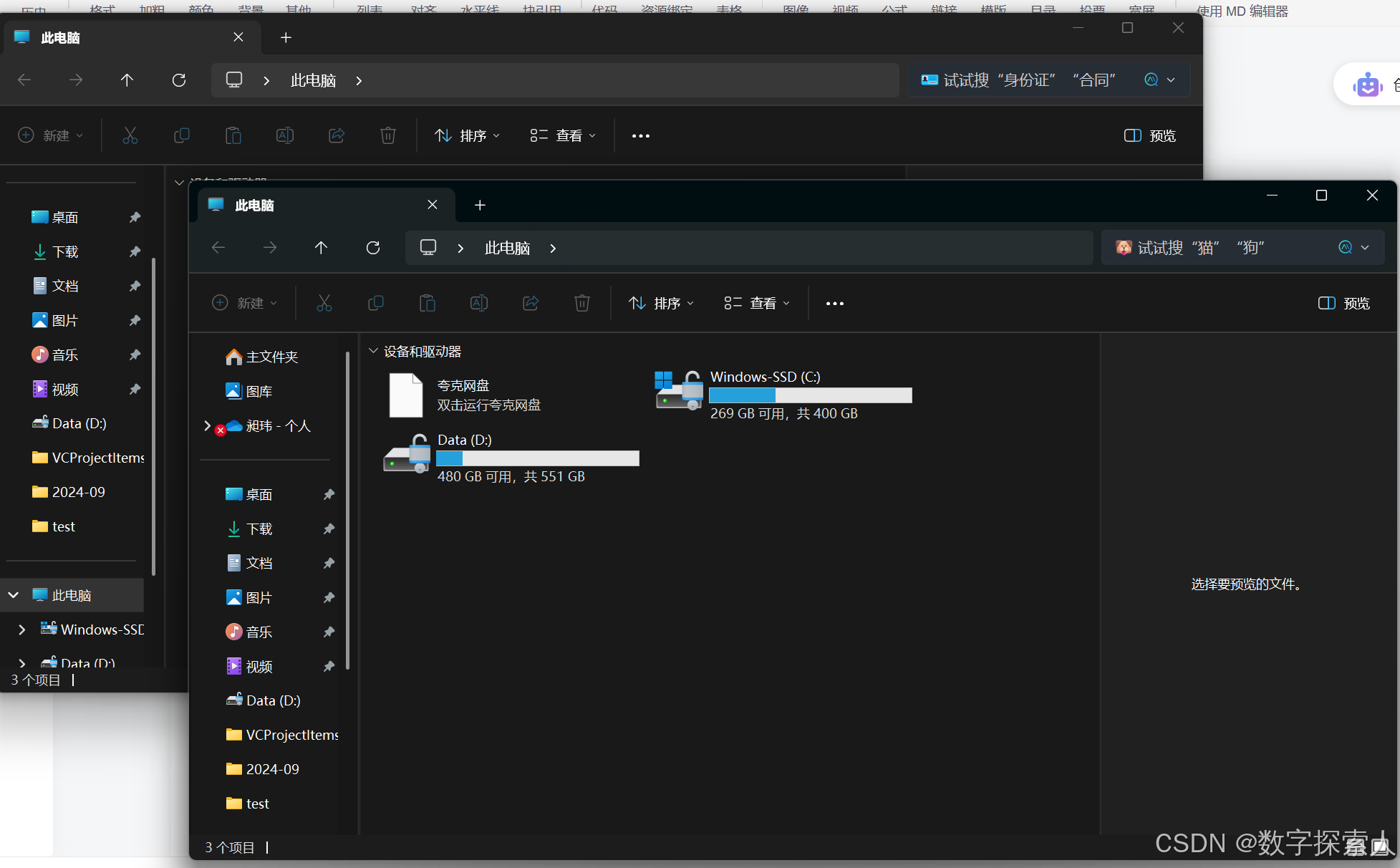Click the Delete trash icon in front window
The image size is (1400, 868).
581,303
